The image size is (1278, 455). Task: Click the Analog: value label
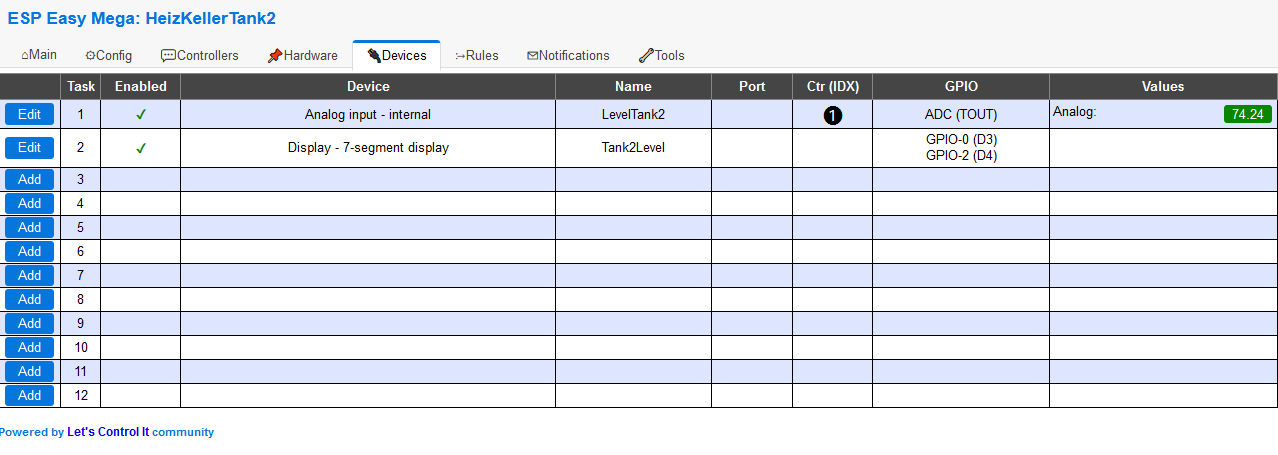pyautogui.click(x=1075, y=112)
